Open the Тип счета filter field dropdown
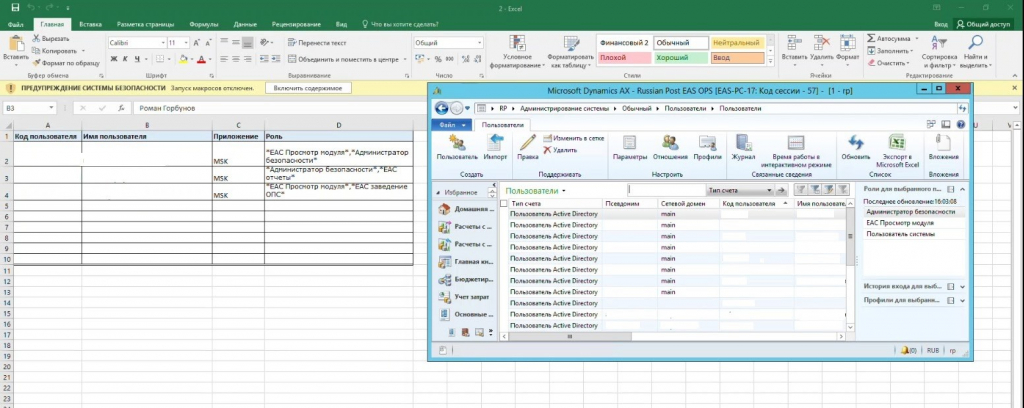Viewport: 1024px width, 408px height. (x=767, y=190)
